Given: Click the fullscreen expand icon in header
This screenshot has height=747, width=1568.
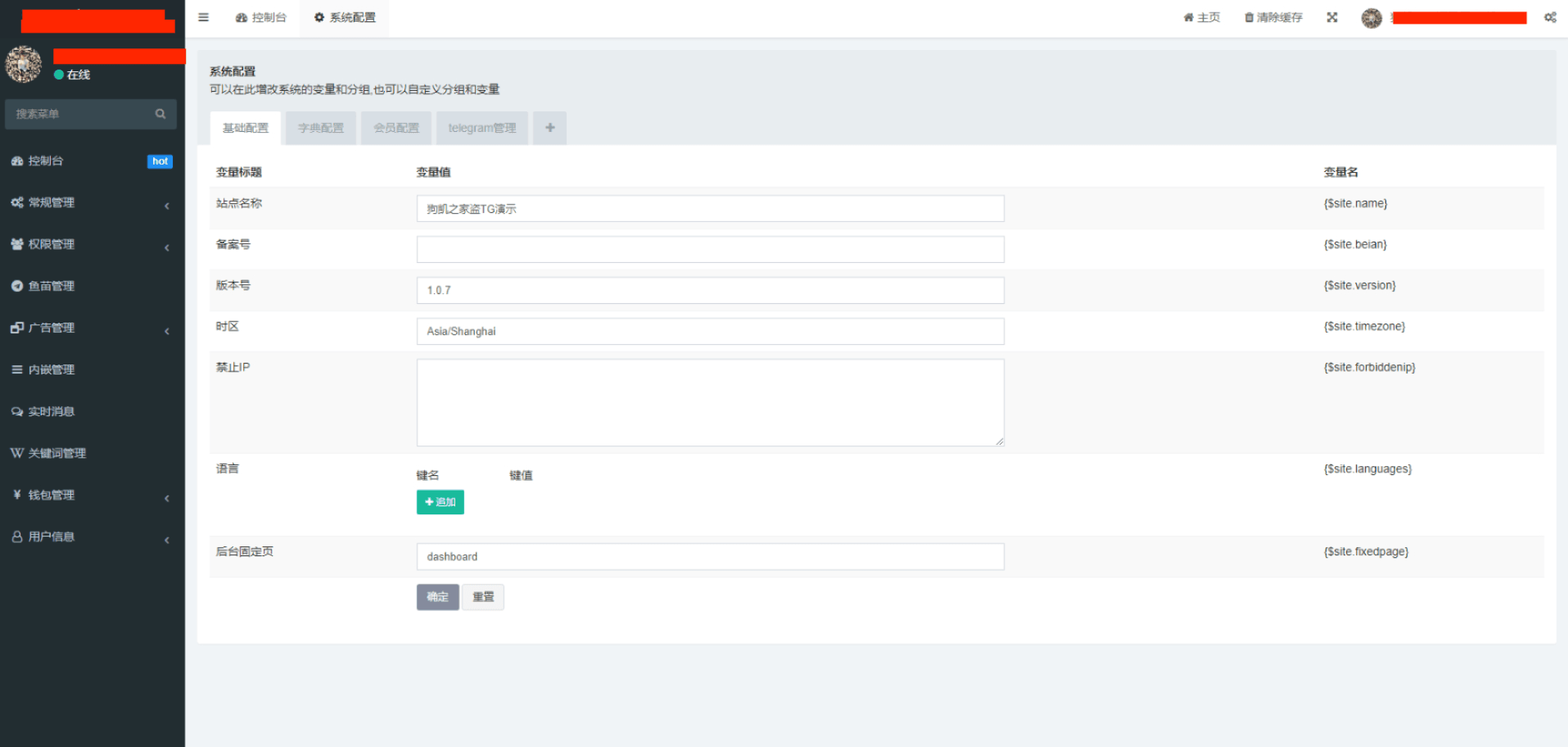Looking at the screenshot, I should pyautogui.click(x=1332, y=17).
